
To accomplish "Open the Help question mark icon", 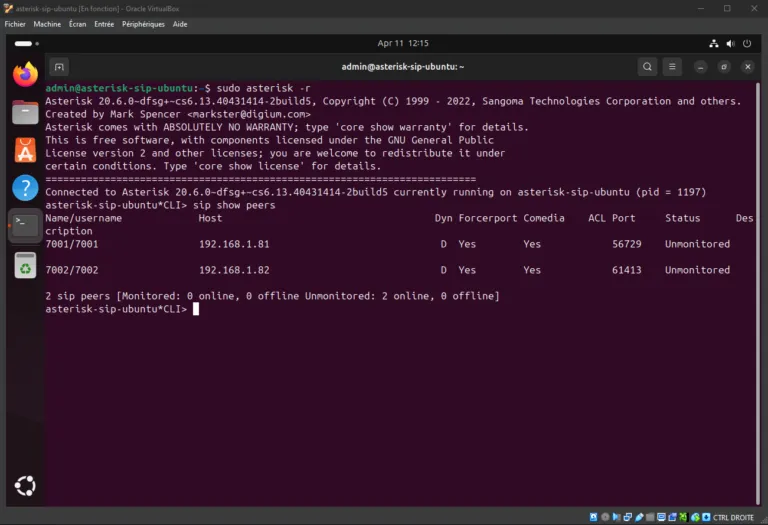I will tap(25, 188).
